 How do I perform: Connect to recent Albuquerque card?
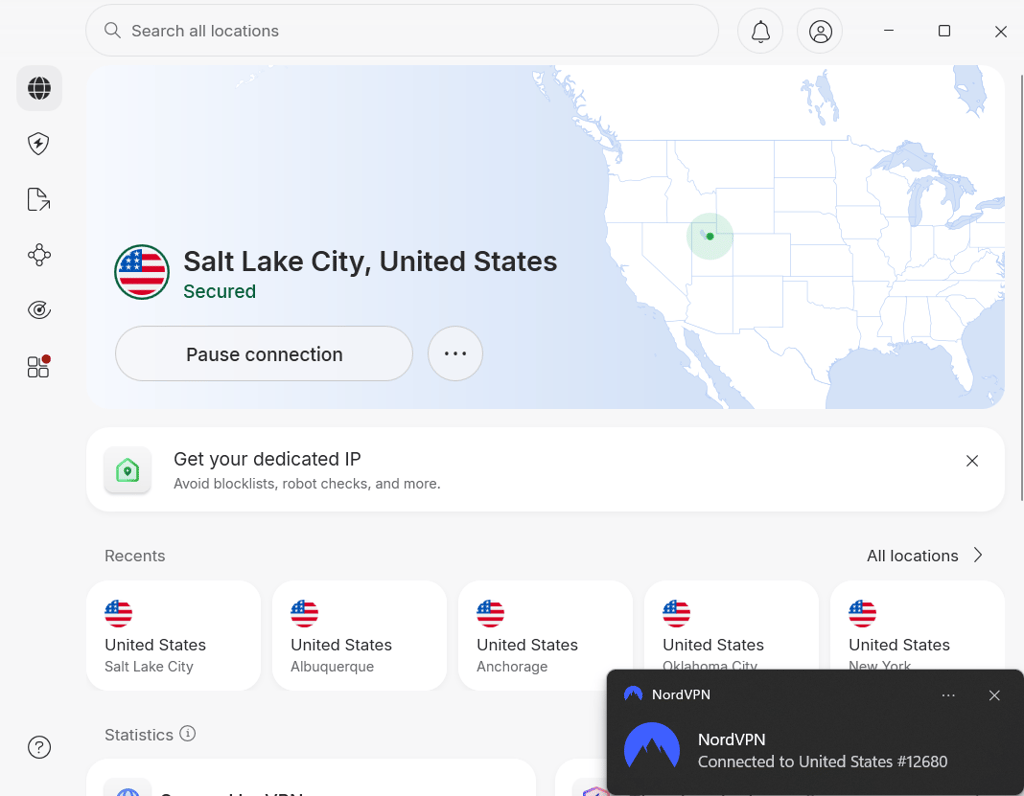point(360,635)
